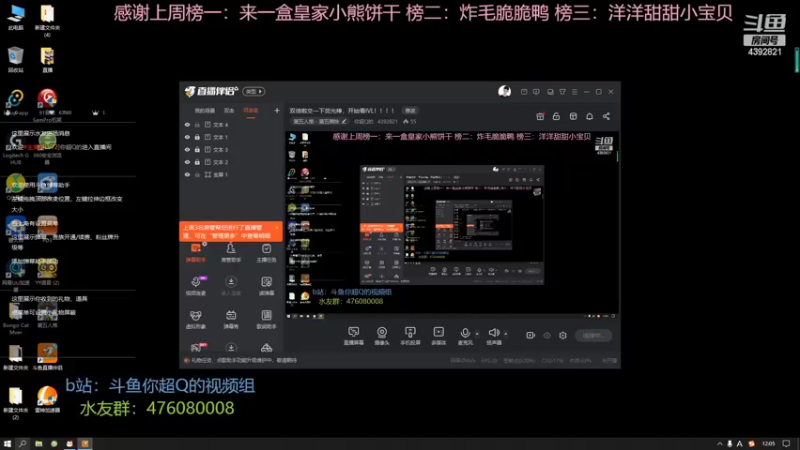Click the start streaming button at bottom right
The height and width of the screenshot is (450, 800).
click(x=593, y=335)
